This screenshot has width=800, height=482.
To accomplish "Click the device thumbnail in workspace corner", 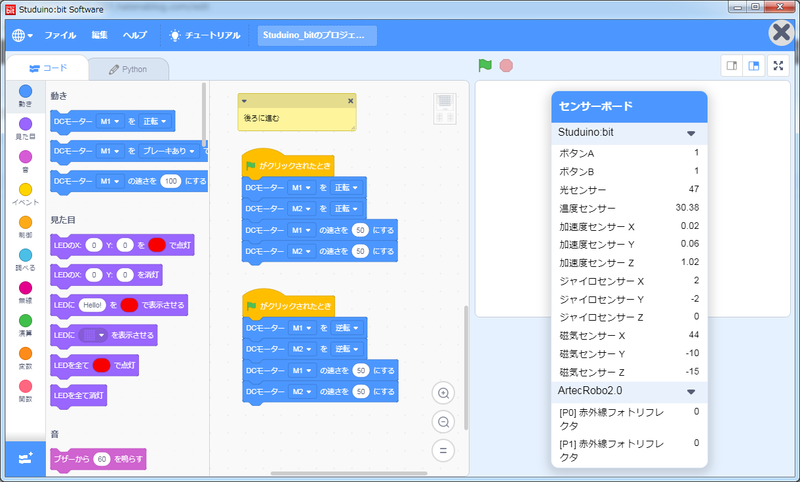I will (x=444, y=108).
